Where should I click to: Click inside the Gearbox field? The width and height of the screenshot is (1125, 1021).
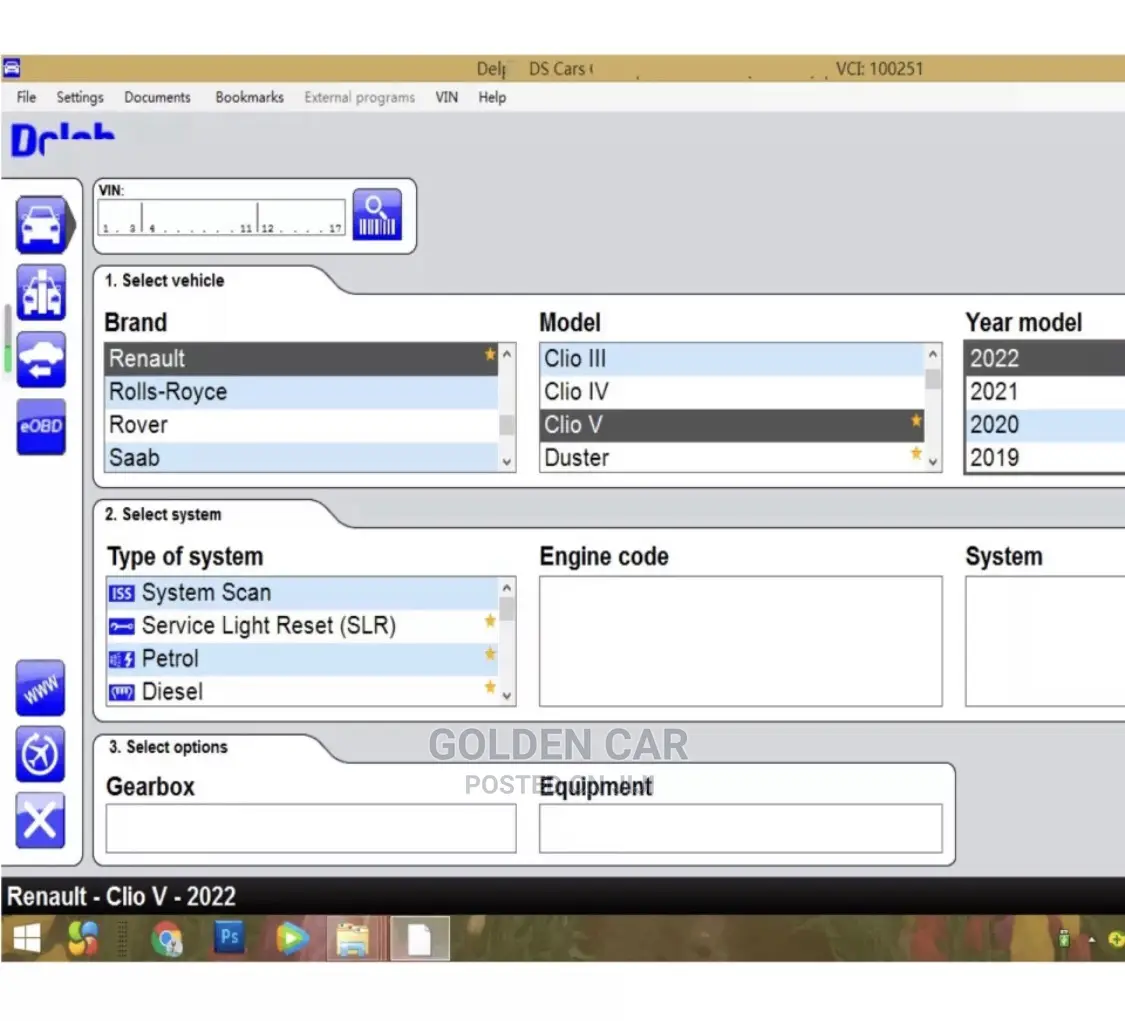pos(310,828)
